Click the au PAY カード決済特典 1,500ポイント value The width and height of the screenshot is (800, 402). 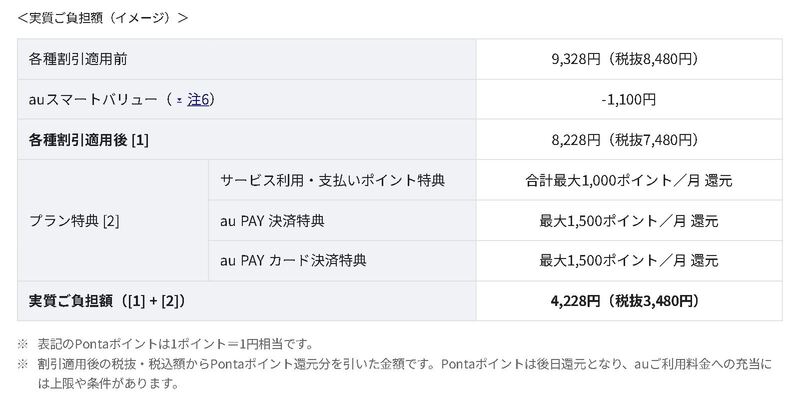(629, 261)
